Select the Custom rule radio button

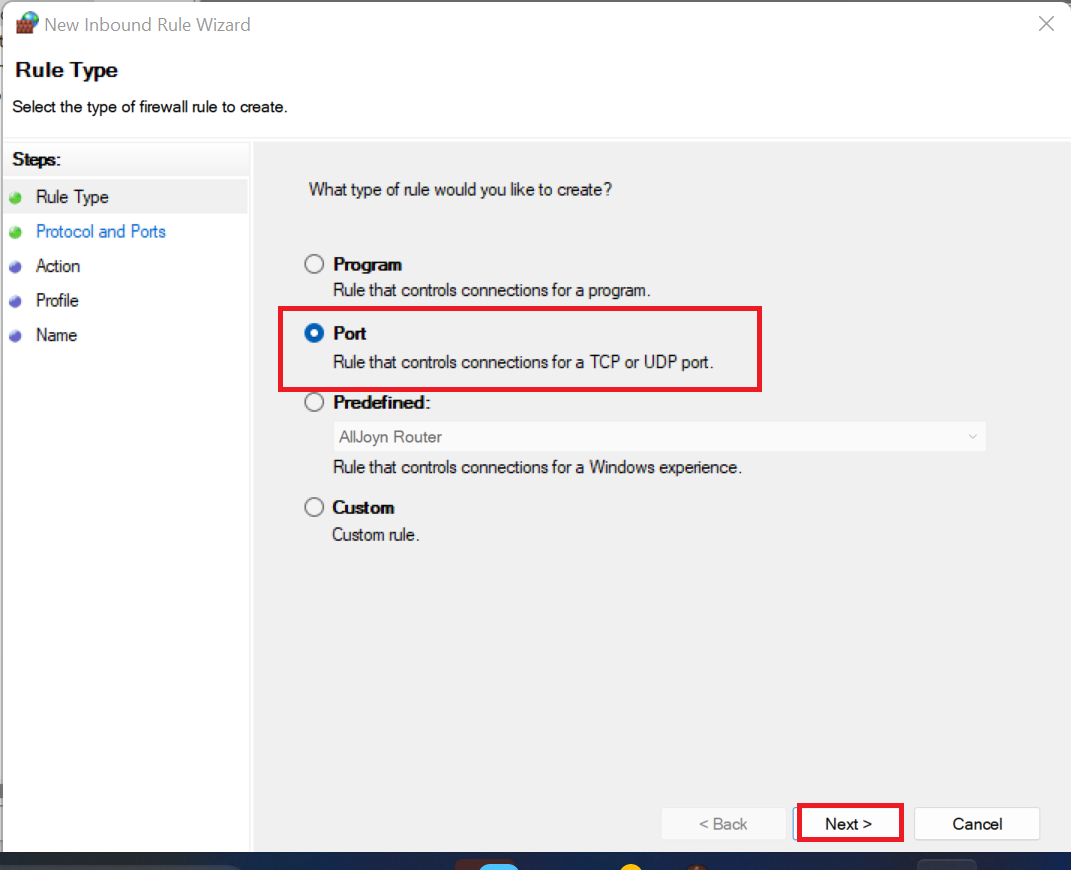pos(314,507)
